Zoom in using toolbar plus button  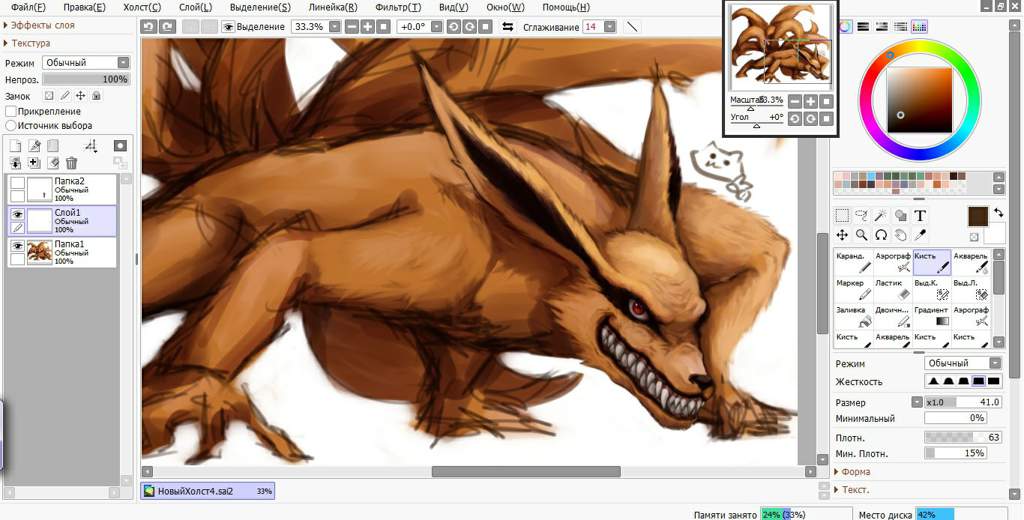[x=368, y=27]
